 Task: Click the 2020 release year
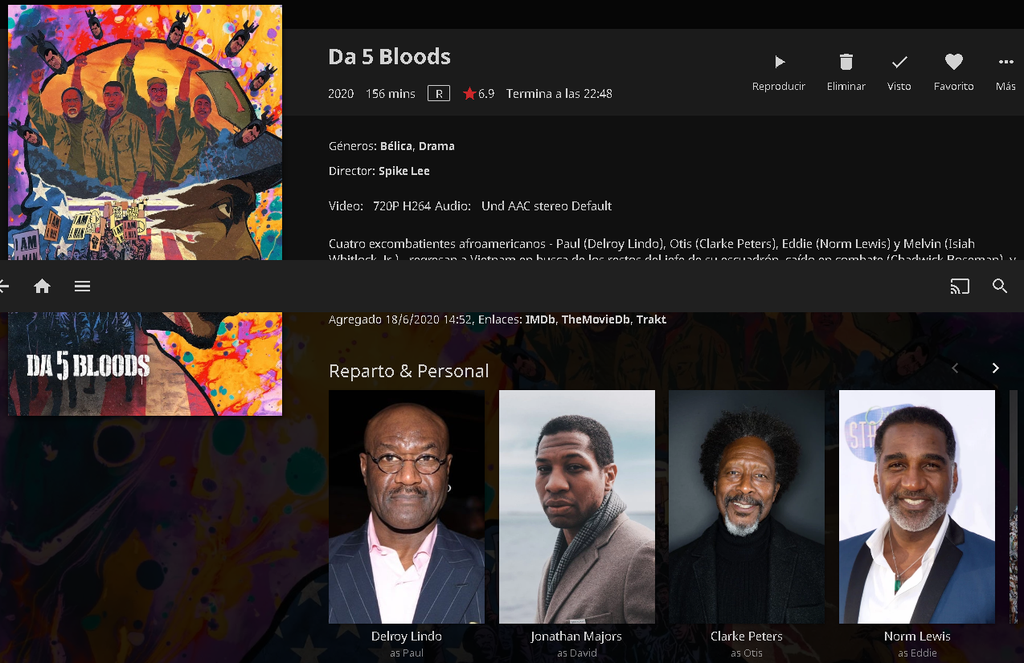tap(341, 93)
